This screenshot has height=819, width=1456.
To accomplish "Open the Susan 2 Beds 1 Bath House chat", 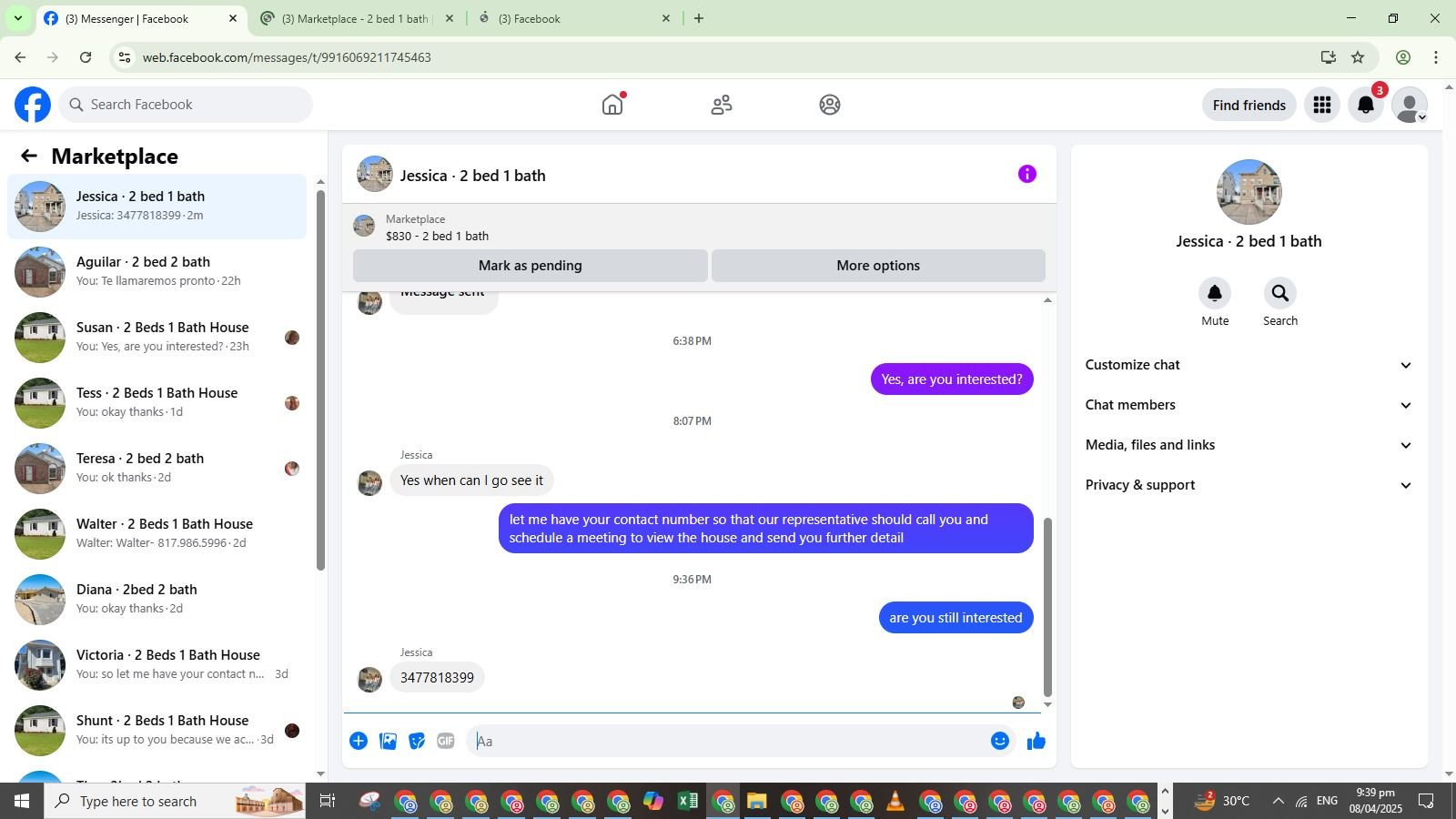I will (157, 338).
